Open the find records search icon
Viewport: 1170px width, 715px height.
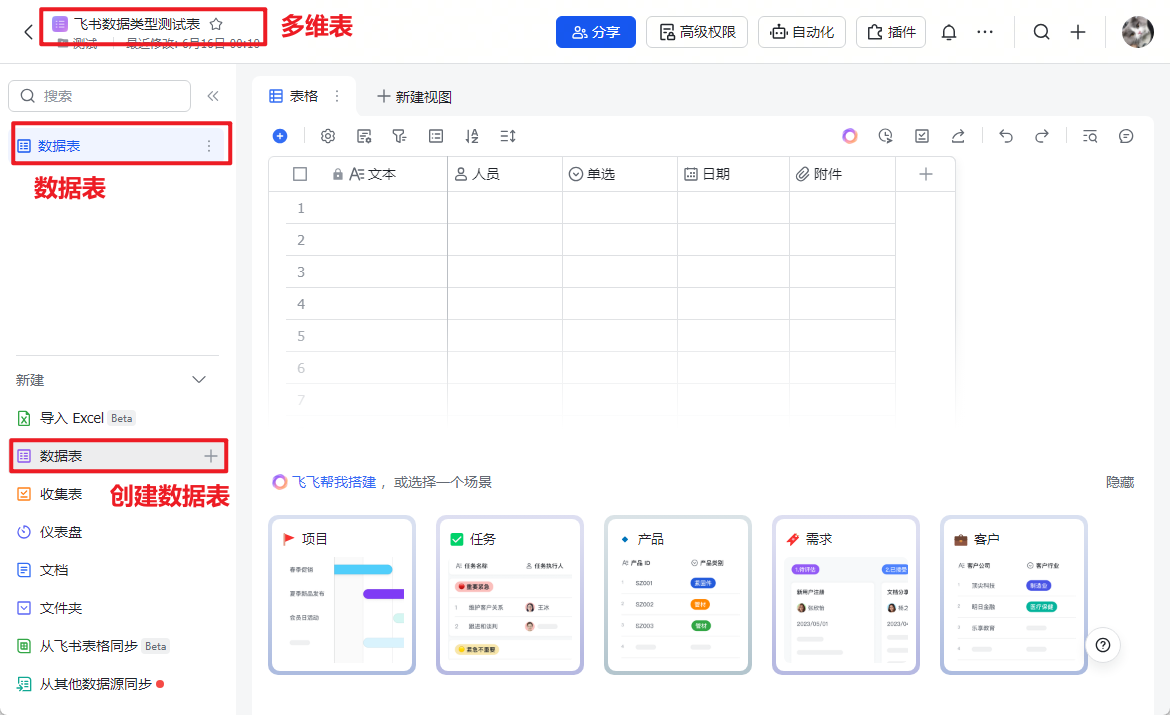click(x=1089, y=136)
